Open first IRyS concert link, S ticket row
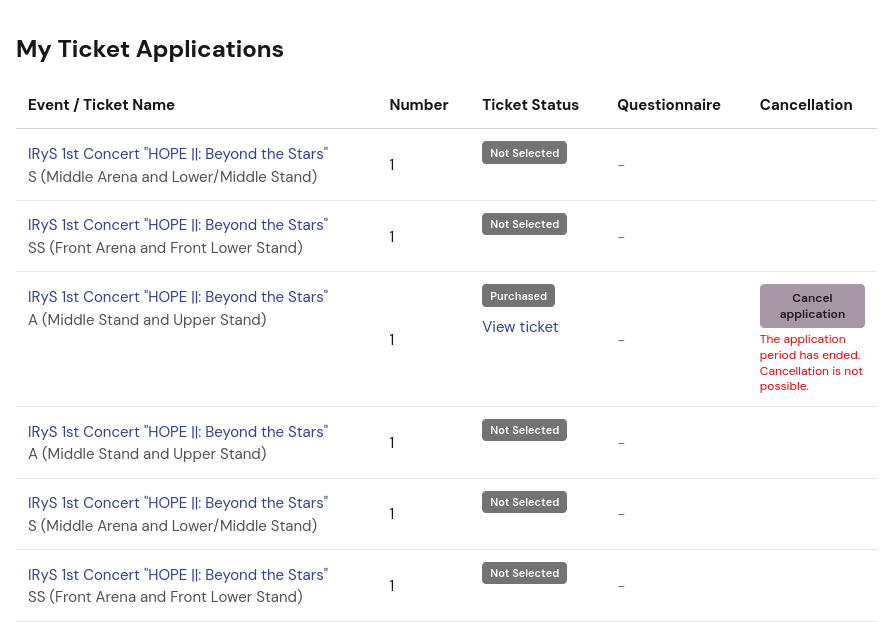The height and width of the screenshot is (622, 893). pyautogui.click(x=178, y=154)
